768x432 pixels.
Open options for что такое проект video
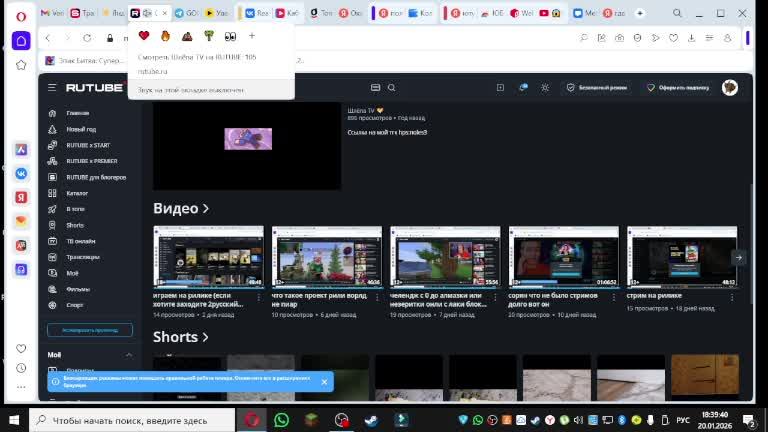click(377, 297)
